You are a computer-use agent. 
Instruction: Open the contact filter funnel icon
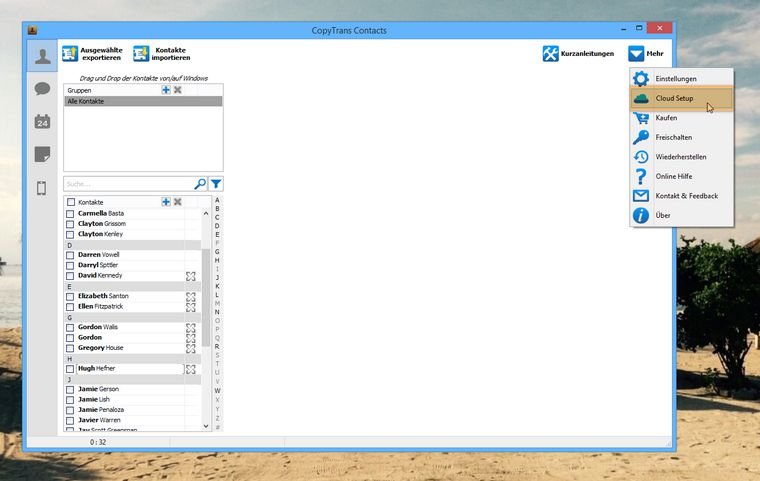[216, 184]
